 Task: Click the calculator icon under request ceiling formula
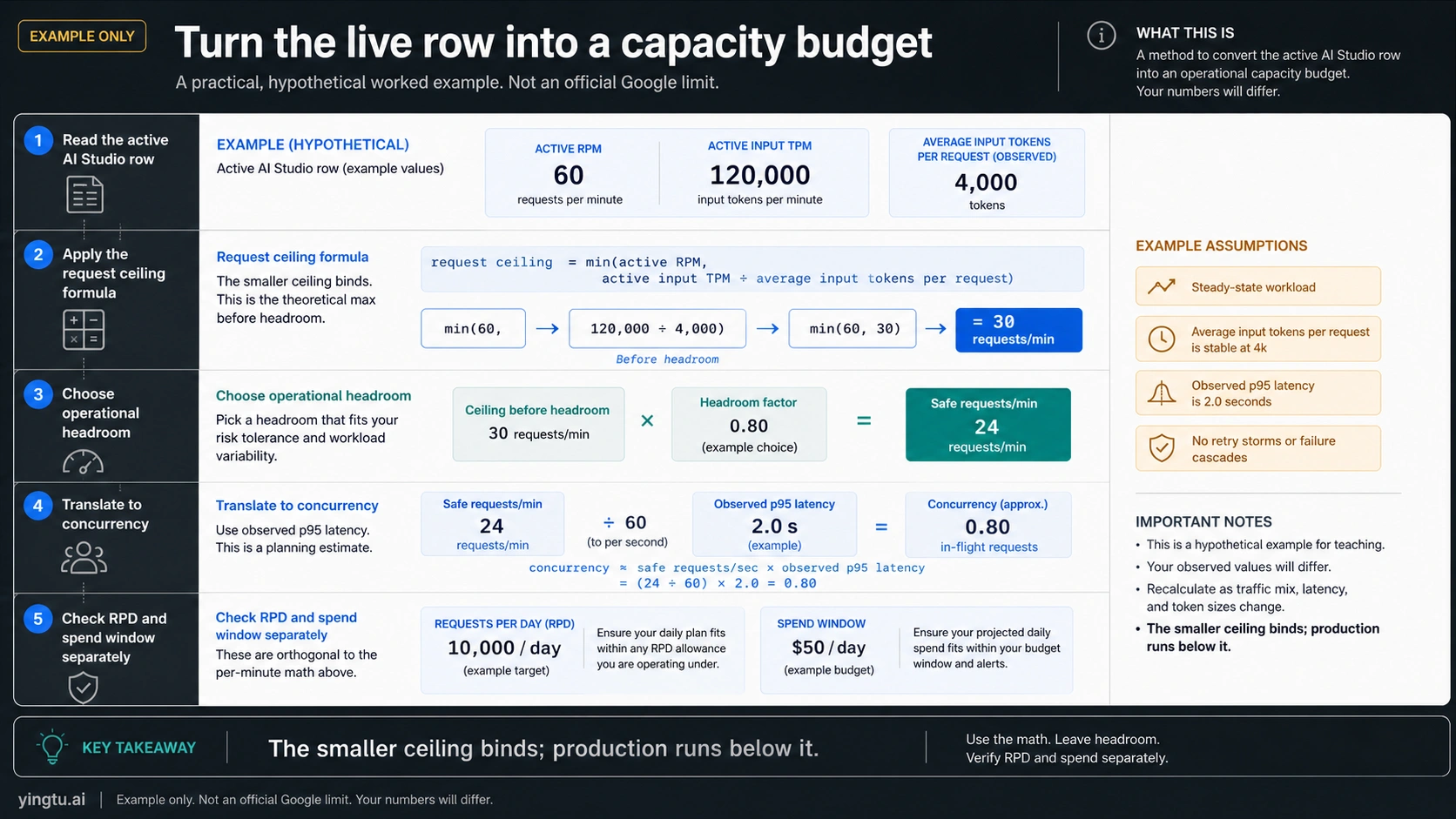84,330
